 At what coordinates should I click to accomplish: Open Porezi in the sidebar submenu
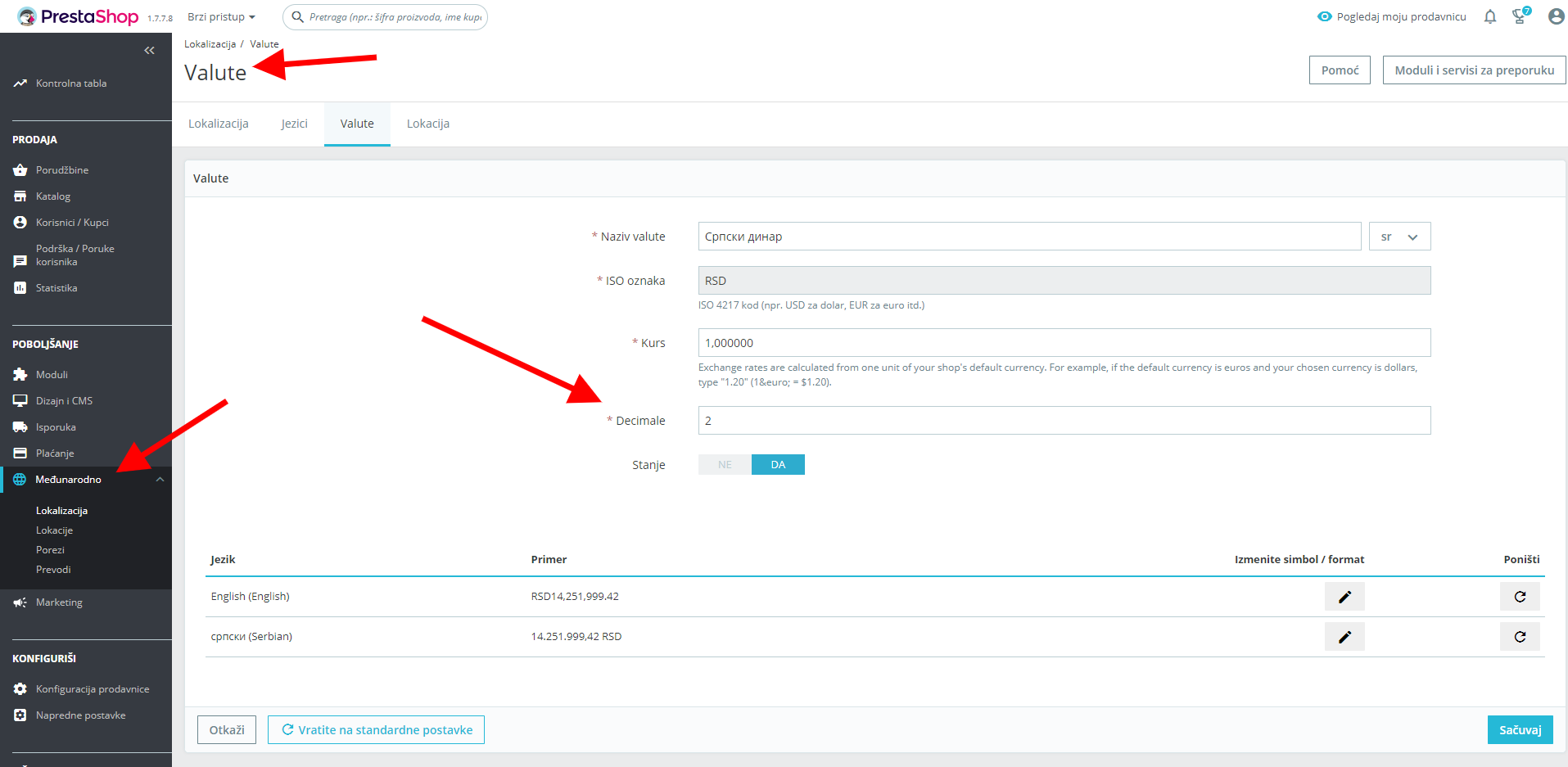point(50,550)
